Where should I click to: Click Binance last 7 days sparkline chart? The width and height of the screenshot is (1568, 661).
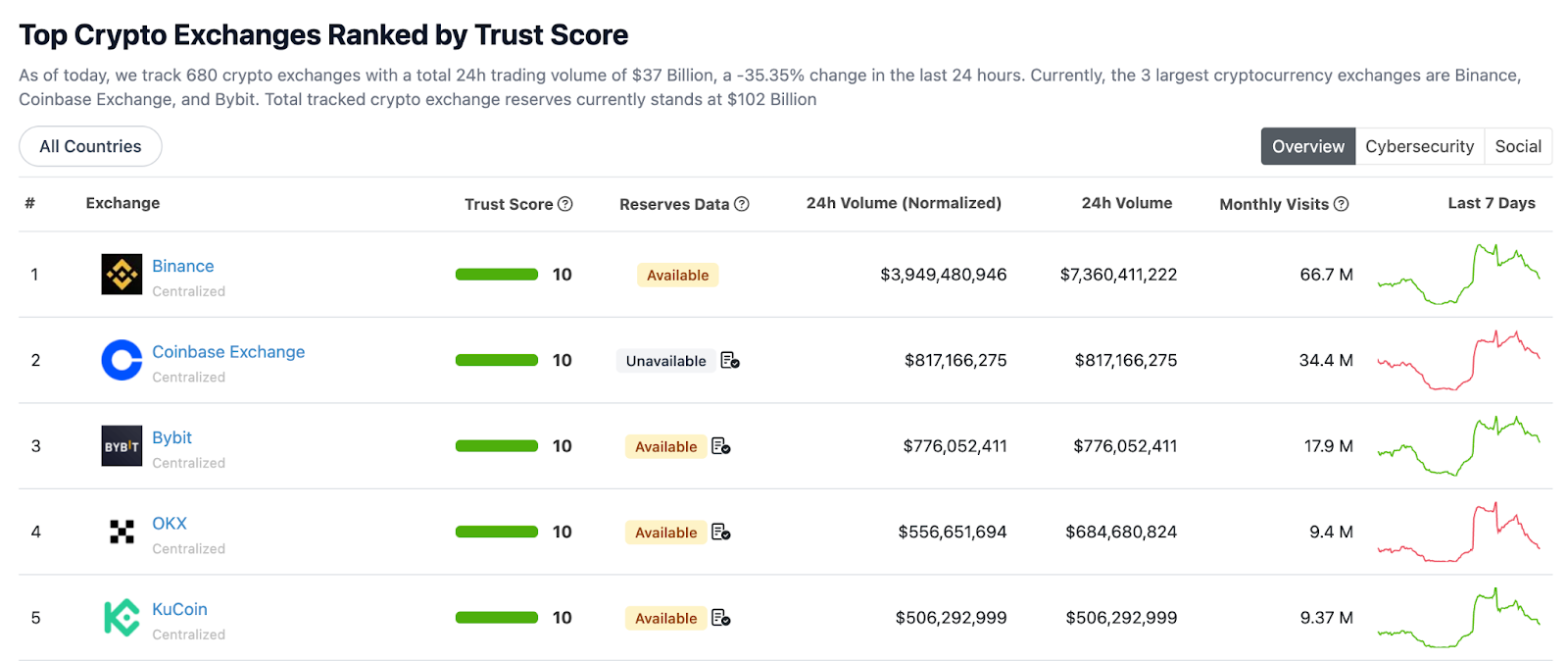pyautogui.click(x=1458, y=275)
